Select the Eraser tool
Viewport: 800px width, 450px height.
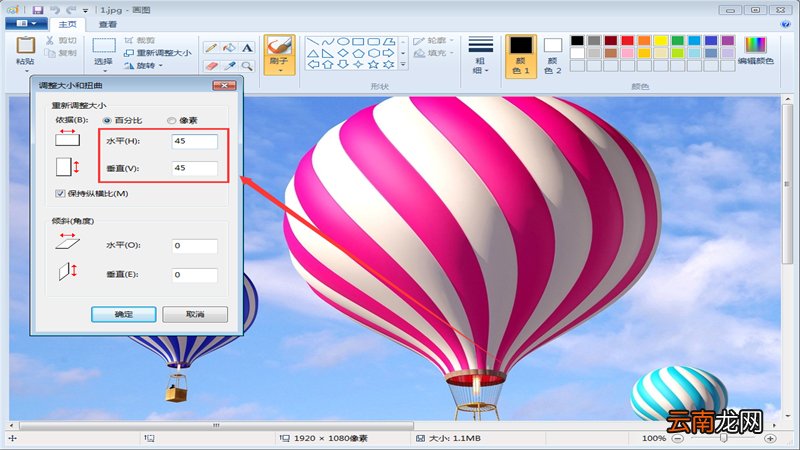[x=211, y=65]
